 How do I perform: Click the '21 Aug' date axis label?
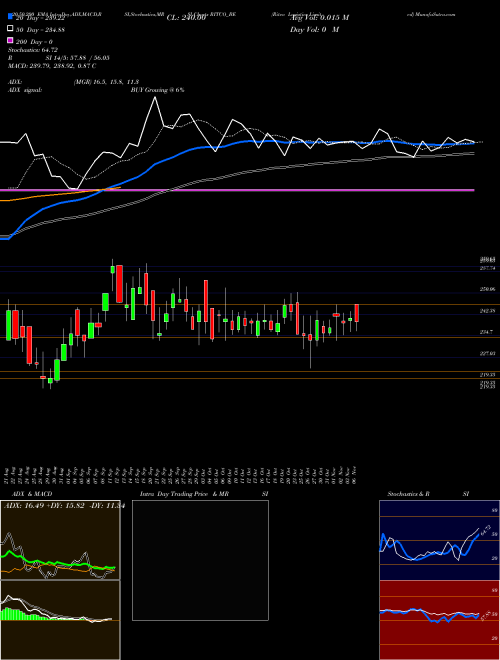click(8, 476)
